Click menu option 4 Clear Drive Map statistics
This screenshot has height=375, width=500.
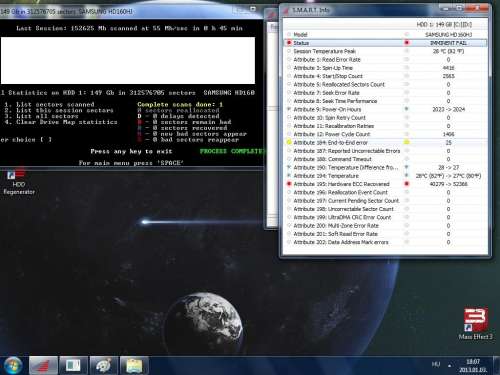tap(61, 122)
